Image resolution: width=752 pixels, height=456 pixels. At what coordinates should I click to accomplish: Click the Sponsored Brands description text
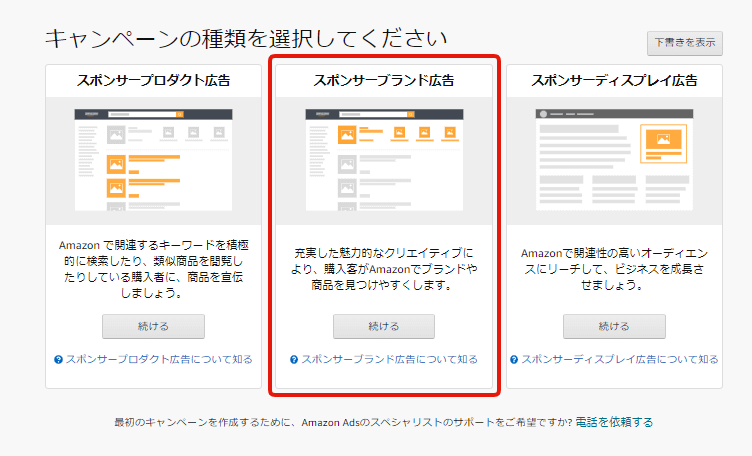(x=384, y=269)
